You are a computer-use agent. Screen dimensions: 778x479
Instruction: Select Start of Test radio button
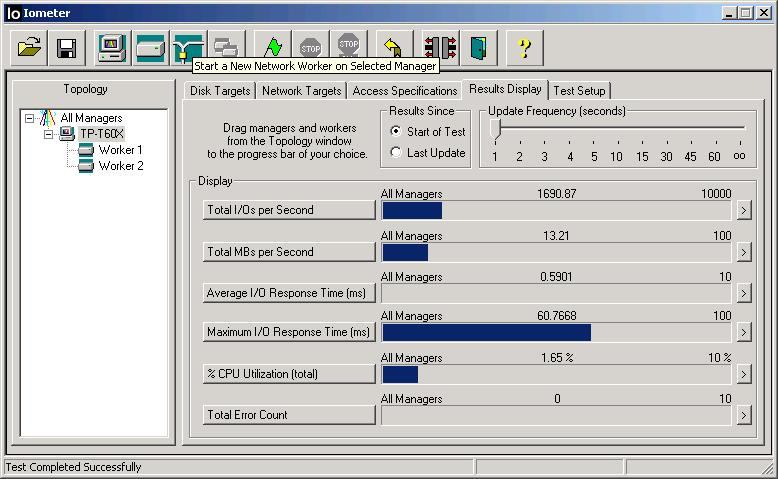point(395,131)
